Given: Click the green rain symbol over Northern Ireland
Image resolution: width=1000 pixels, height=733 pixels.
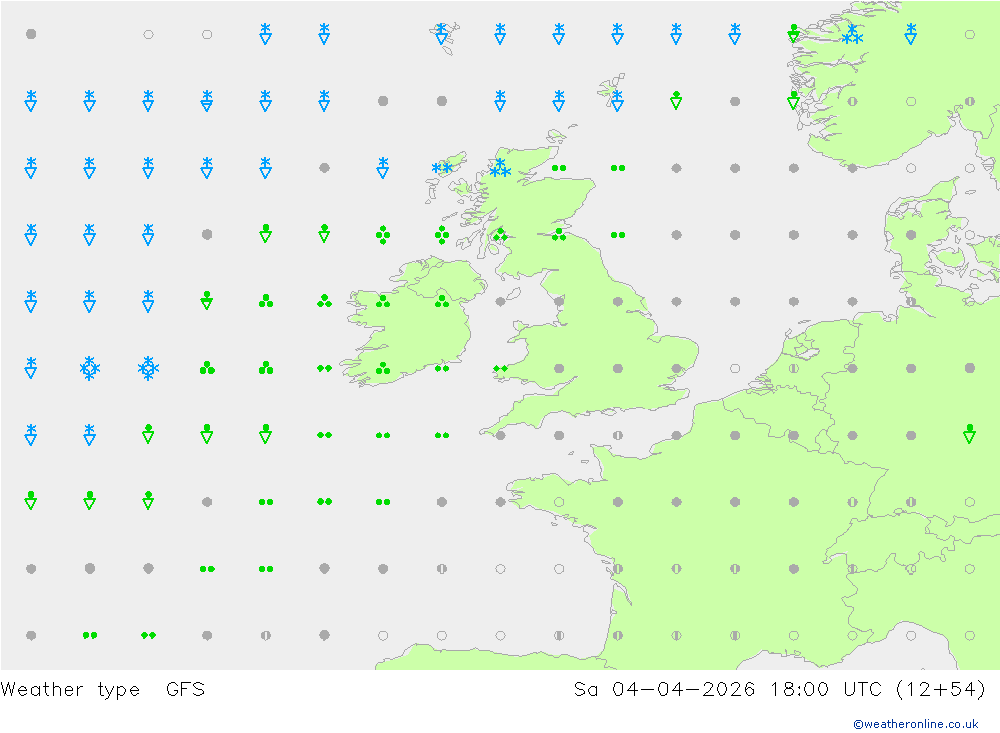Looking at the screenshot, I should coord(441,300).
